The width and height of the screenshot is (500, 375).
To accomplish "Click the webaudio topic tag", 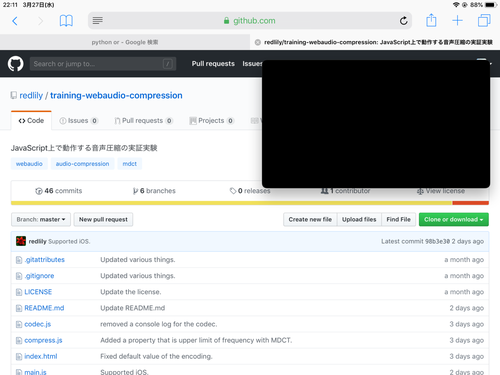I will pos(29,164).
